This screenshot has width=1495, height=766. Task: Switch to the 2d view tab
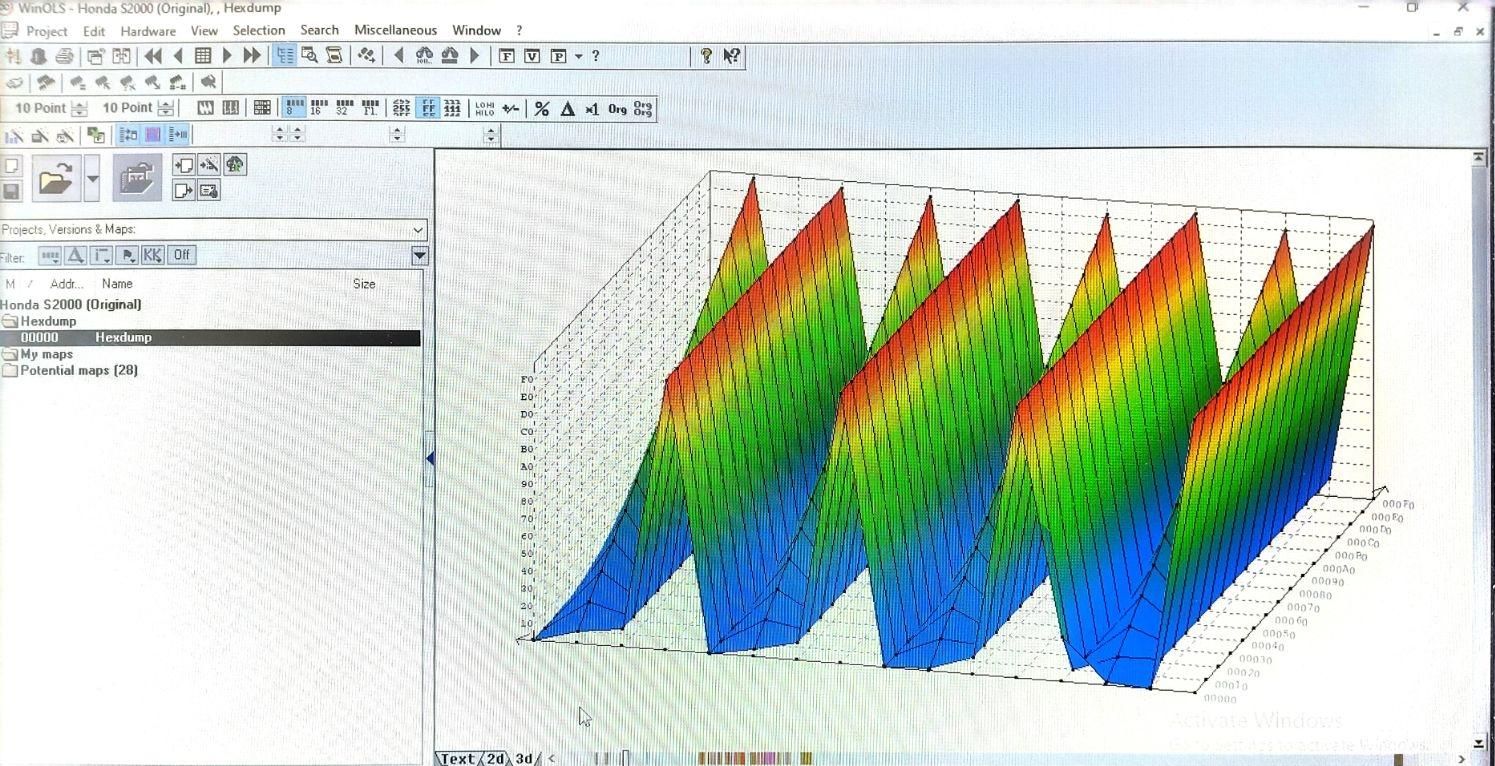pyautogui.click(x=496, y=759)
